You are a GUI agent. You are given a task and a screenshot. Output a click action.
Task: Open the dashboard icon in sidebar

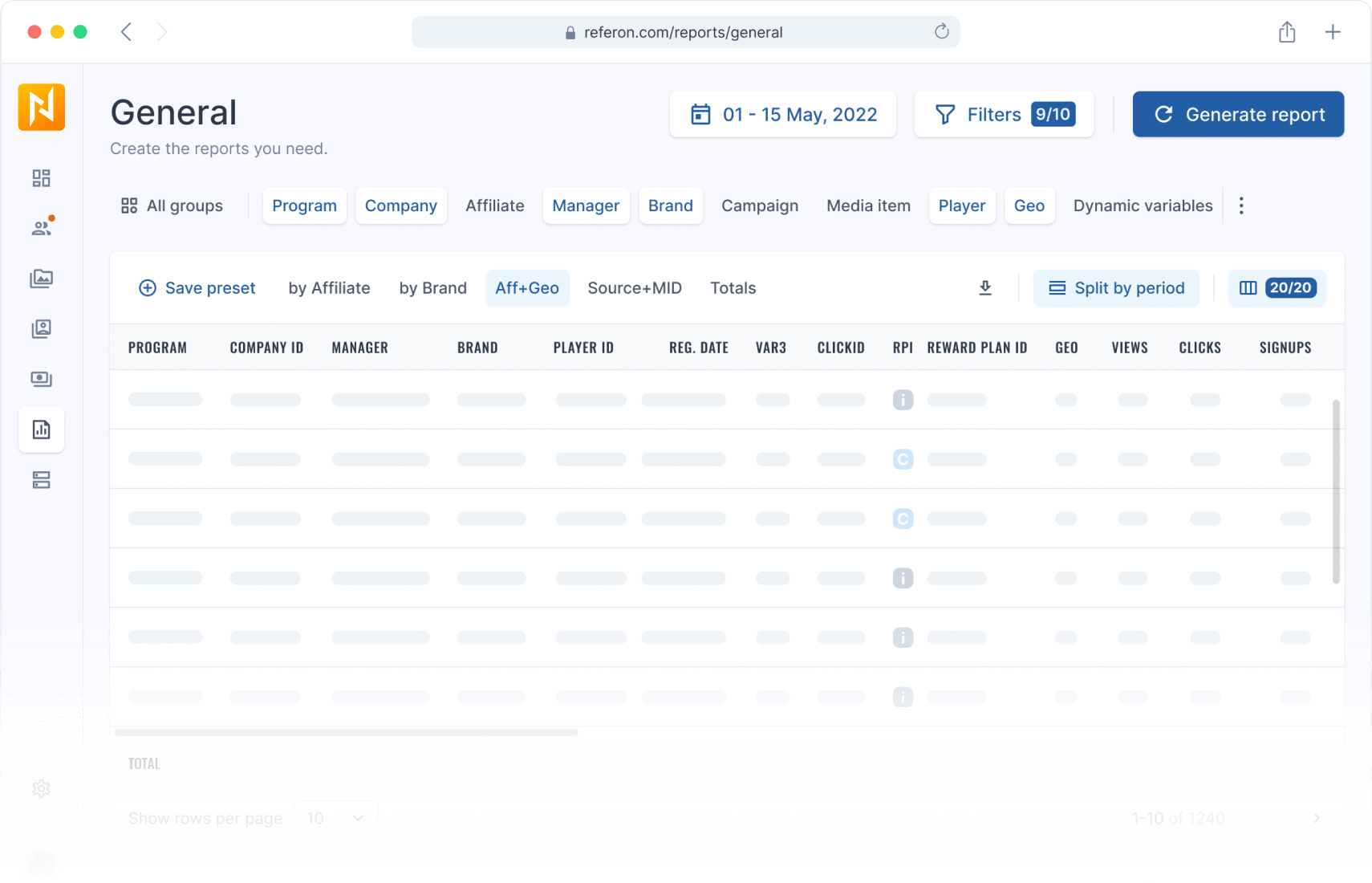(x=41, y=178)
